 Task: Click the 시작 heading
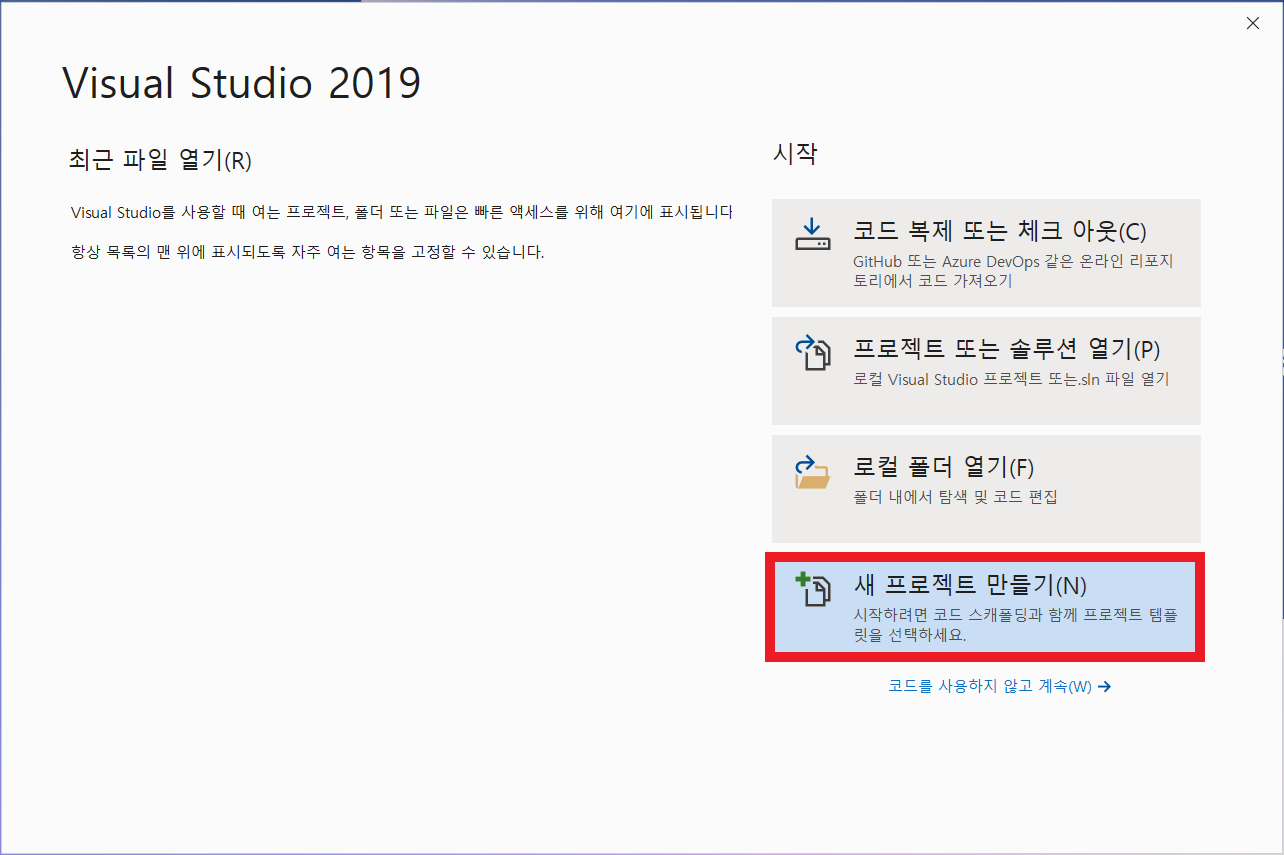pos(796,154)
